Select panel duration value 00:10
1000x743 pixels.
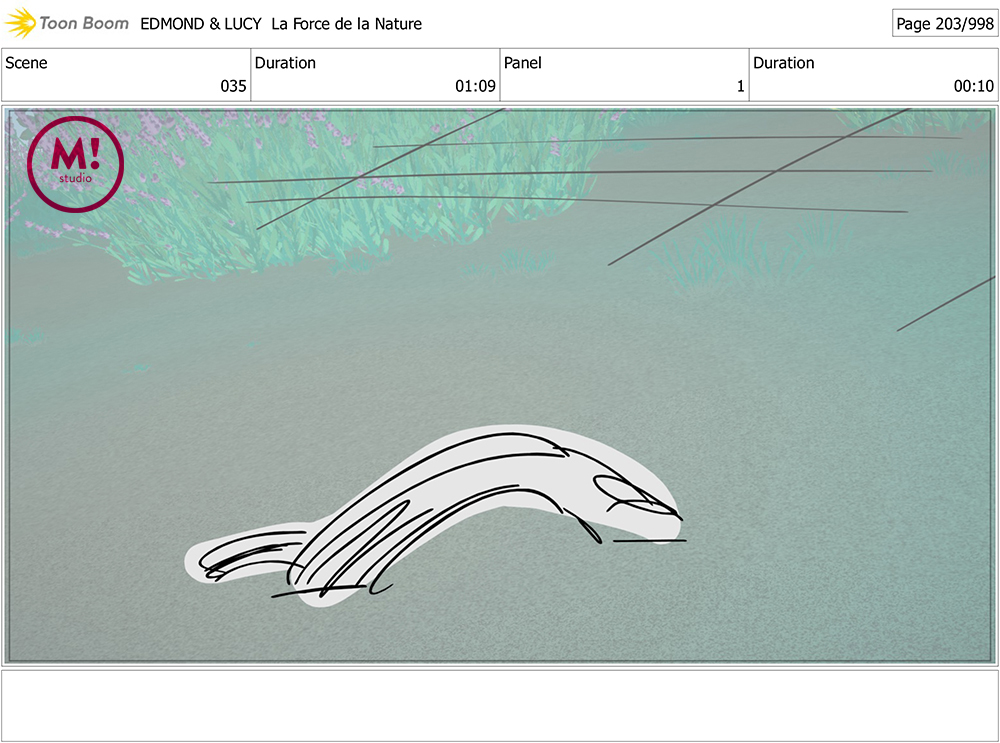(973, 86)
